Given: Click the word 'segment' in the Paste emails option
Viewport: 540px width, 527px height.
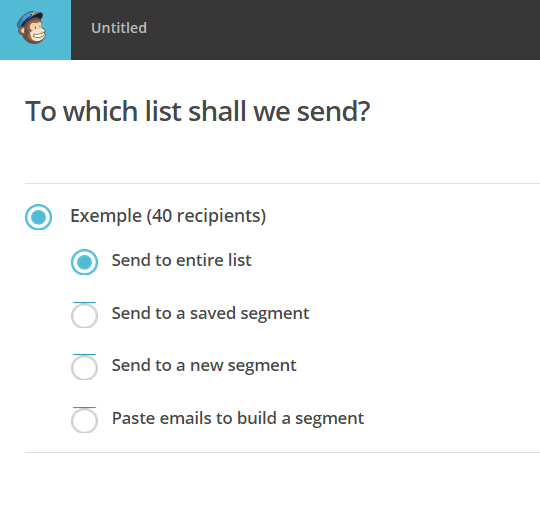Looking at the screenshot, I should click(329, 420).
